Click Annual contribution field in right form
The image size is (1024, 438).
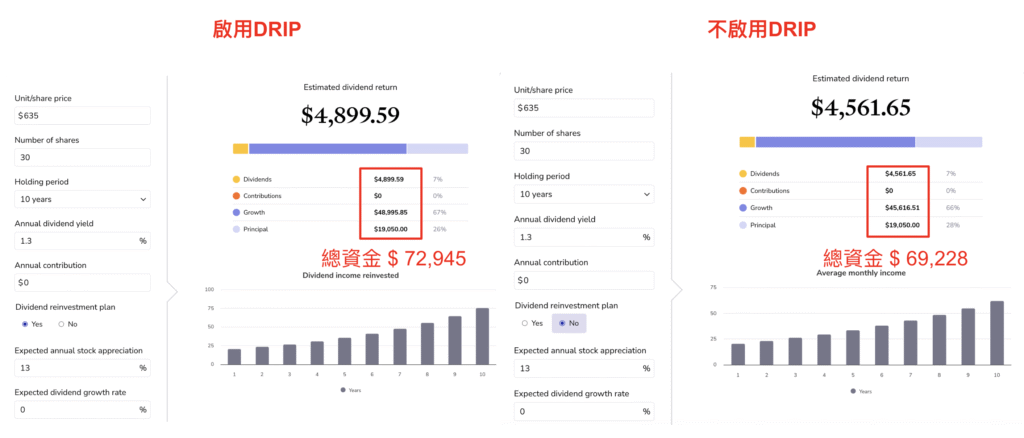click(x=583, y=280)
